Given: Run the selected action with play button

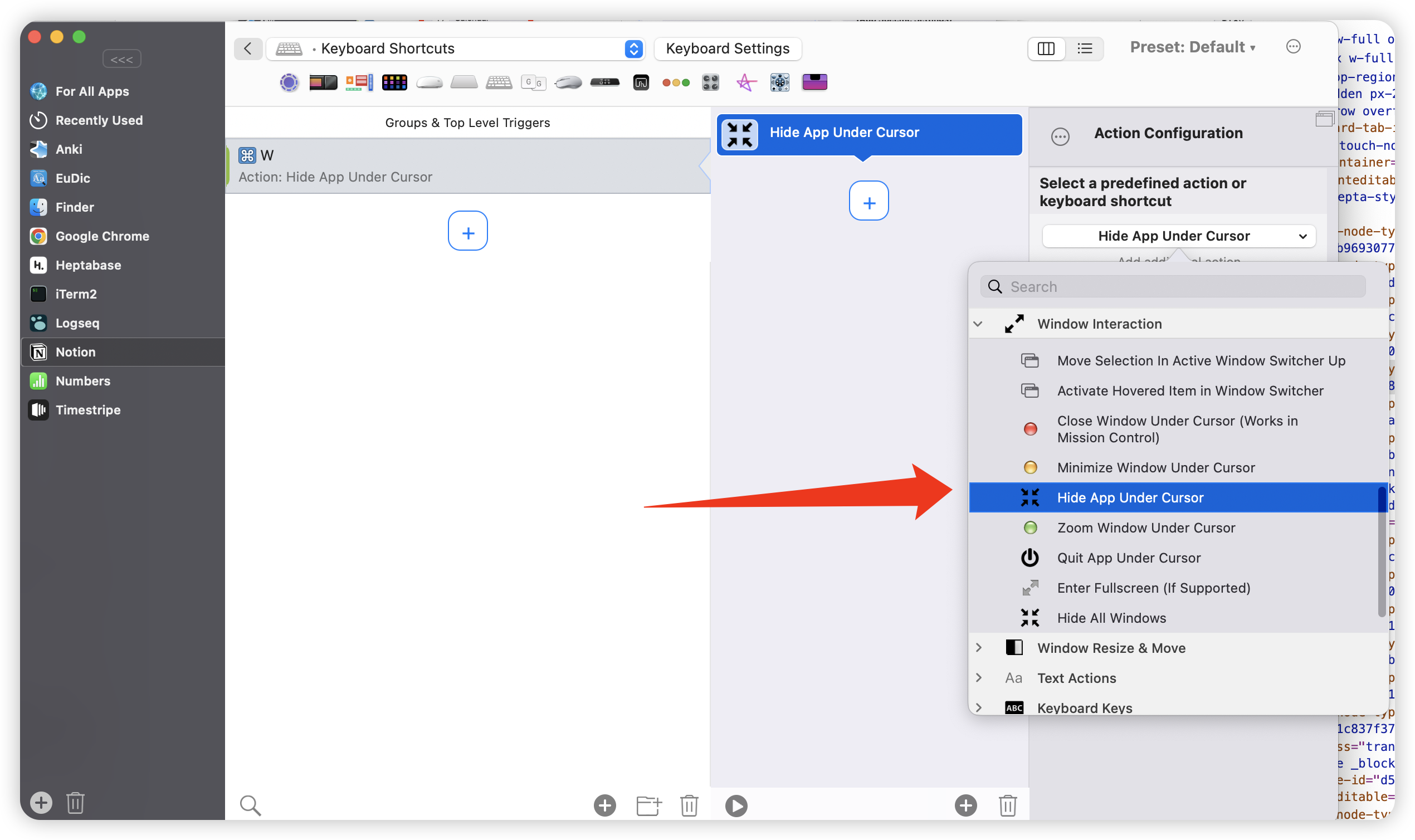Looking at the screenshot, I should coord(736,805).
